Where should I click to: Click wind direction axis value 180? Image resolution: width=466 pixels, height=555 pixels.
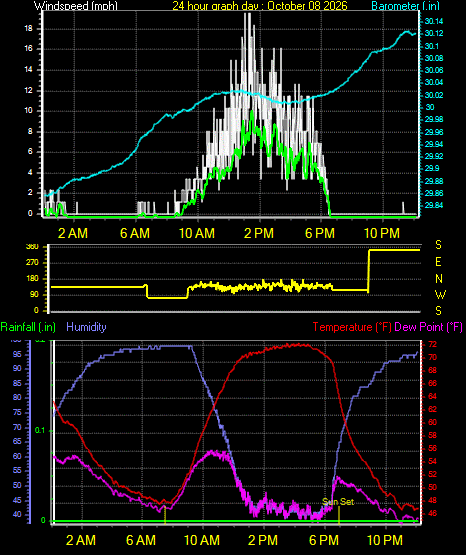pos(32,279)
